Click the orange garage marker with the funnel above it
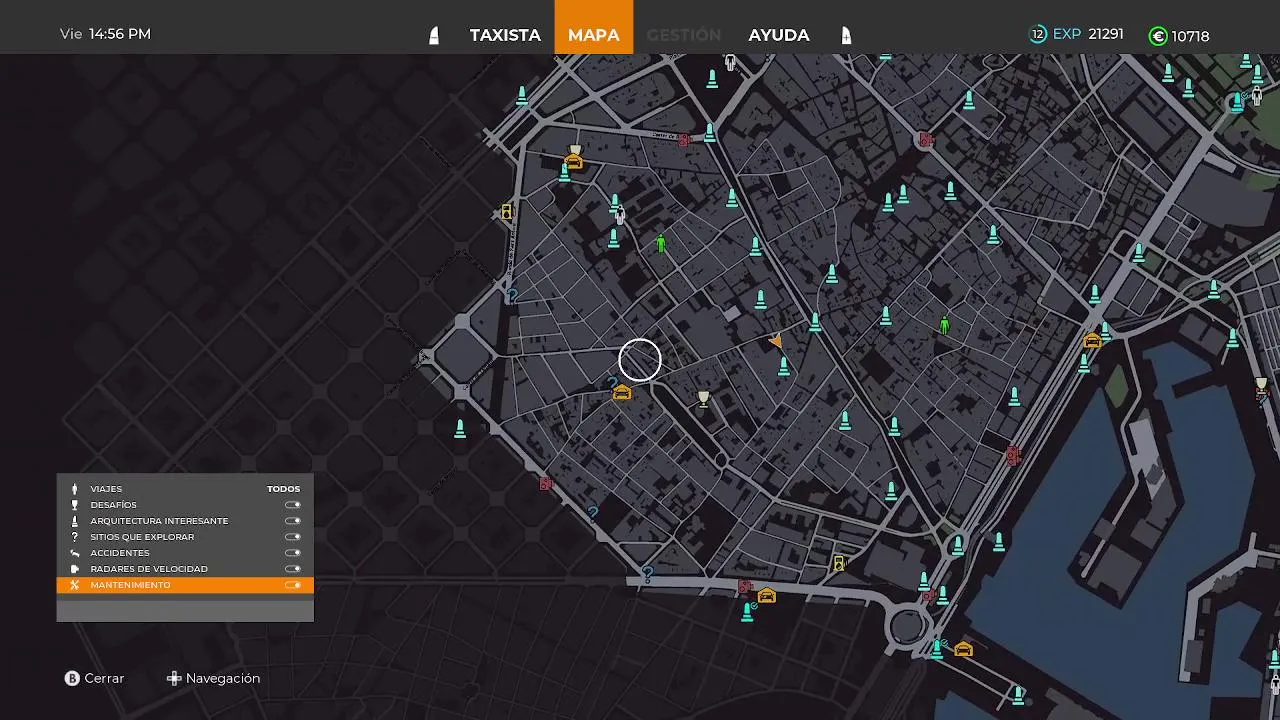The width and height of the screenshot is (1280, 720). point(574,160)
